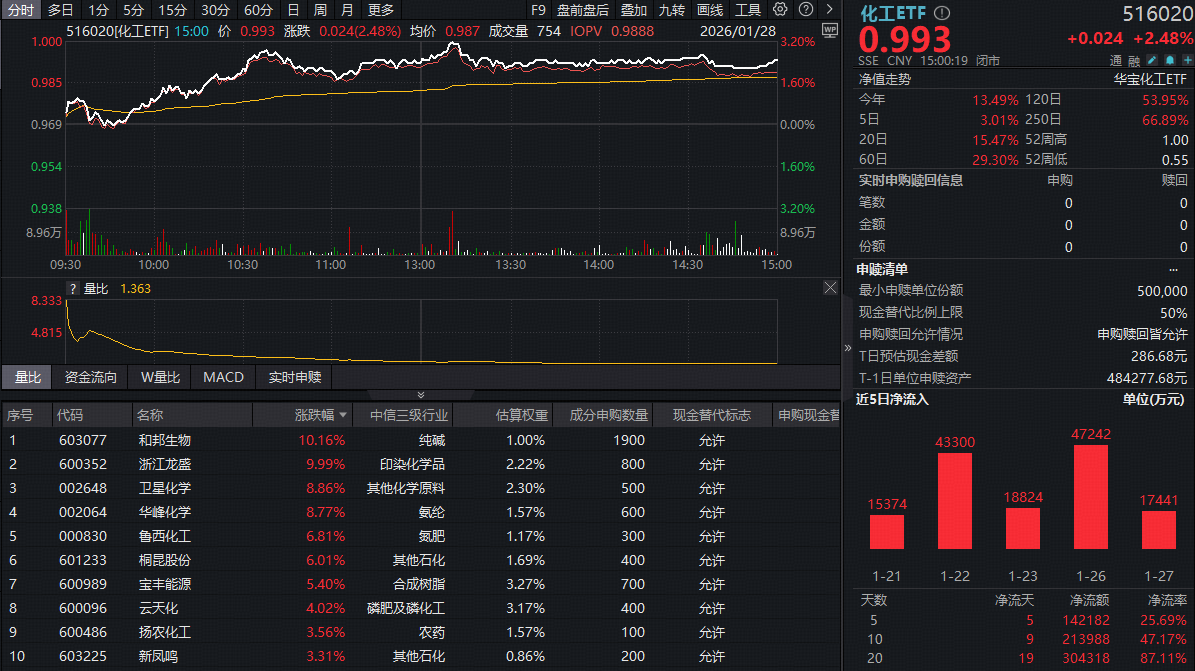Click the plus icon to add to watchlist
This screenshot has width=1195, height=671.
1188,60
